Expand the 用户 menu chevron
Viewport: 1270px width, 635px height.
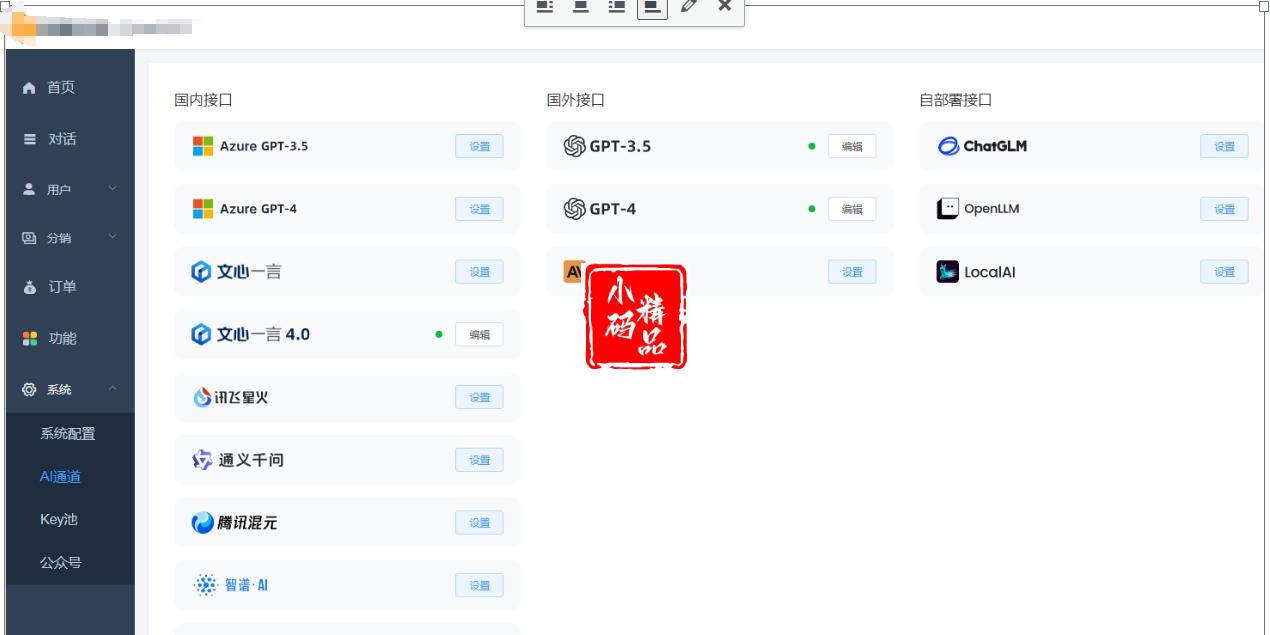(113, 188)
